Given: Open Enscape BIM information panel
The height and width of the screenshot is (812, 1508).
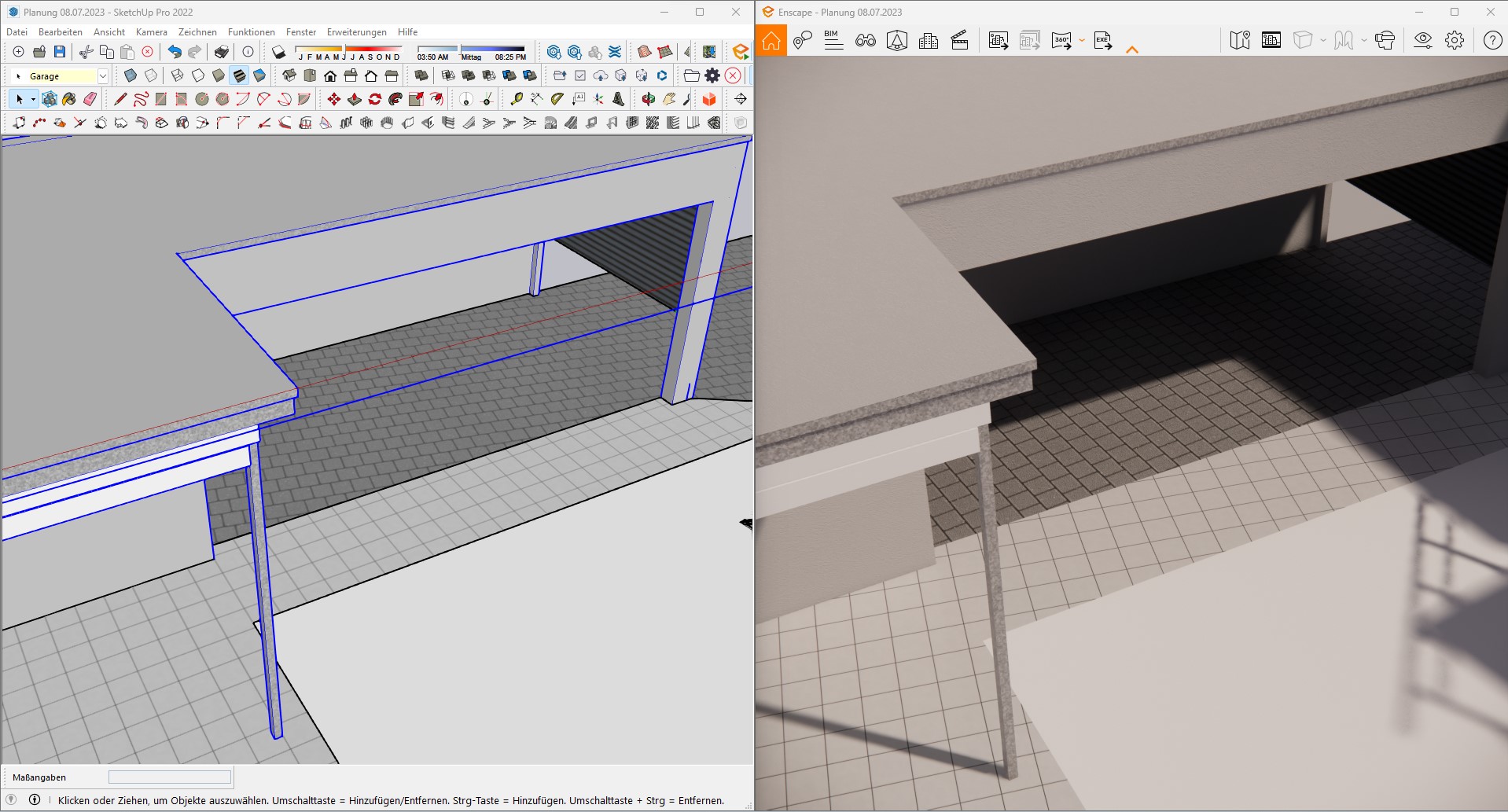Looking at the screenshot, I should point(833,40).
